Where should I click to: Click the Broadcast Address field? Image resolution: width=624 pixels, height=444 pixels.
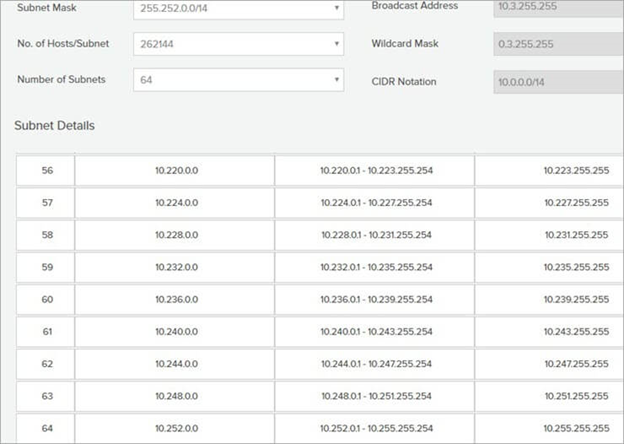pos(557,8)
